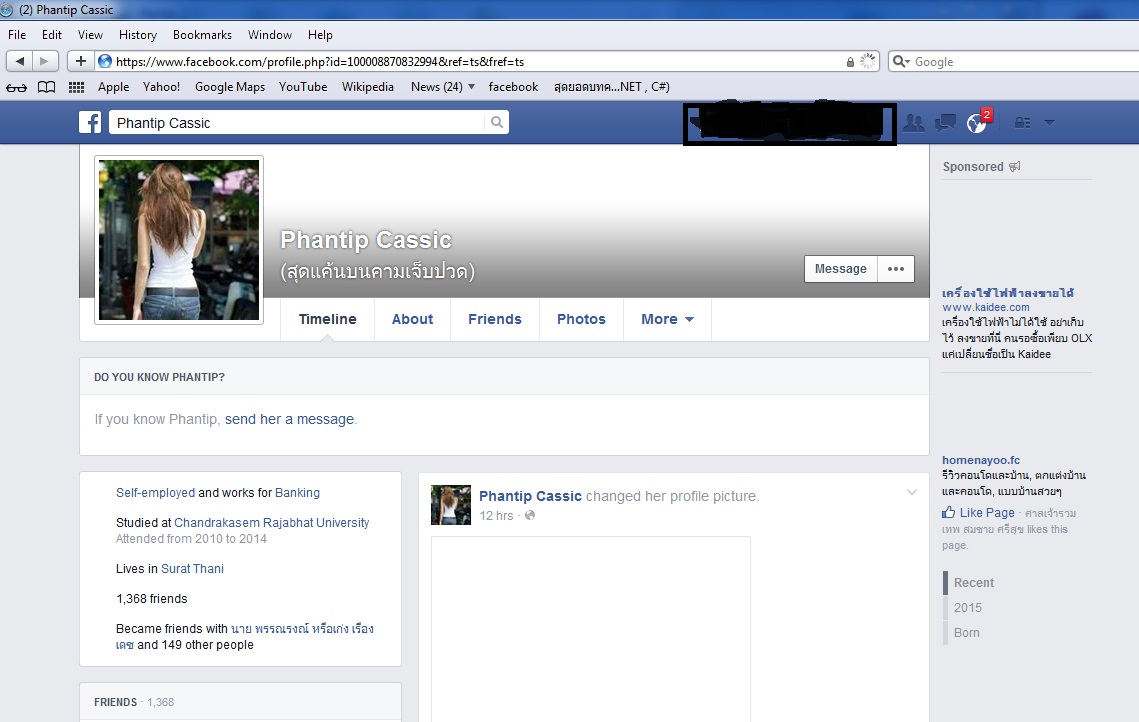This screenshot has height=722, width=1139.
Task: Open the Google Maps bookmark
Action: coord(230,87)
